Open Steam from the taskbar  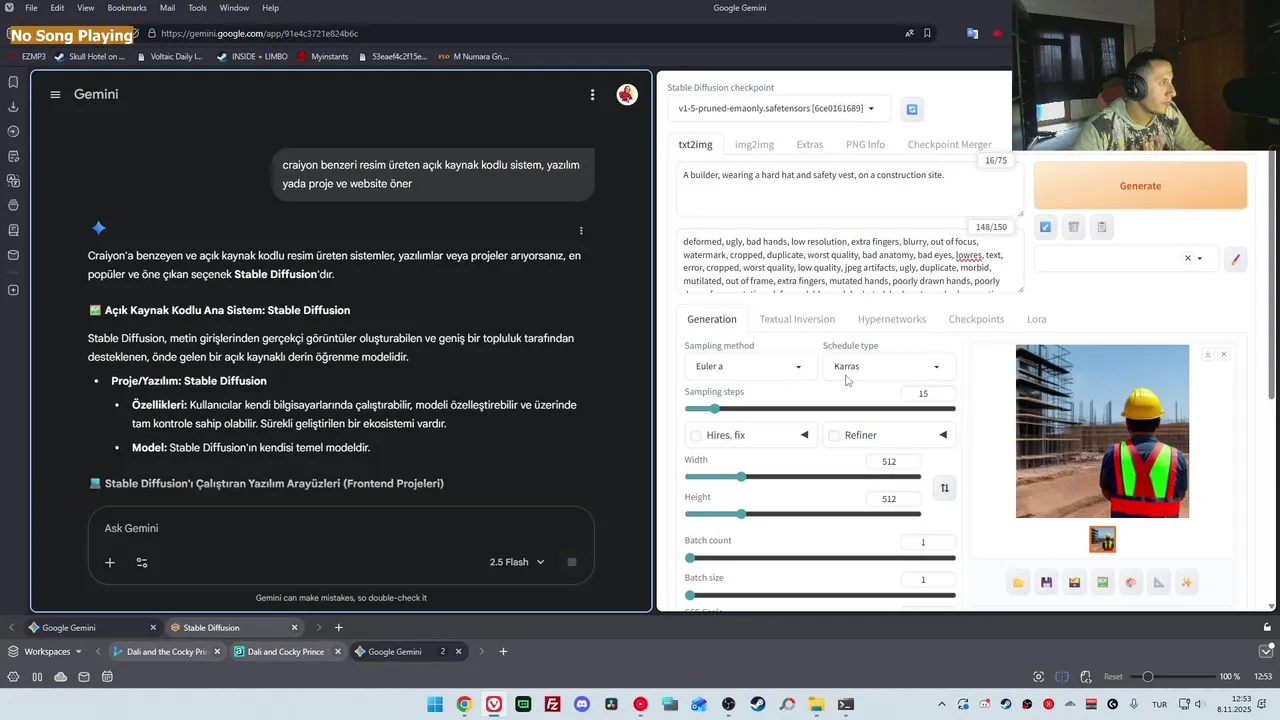[758, 704]
